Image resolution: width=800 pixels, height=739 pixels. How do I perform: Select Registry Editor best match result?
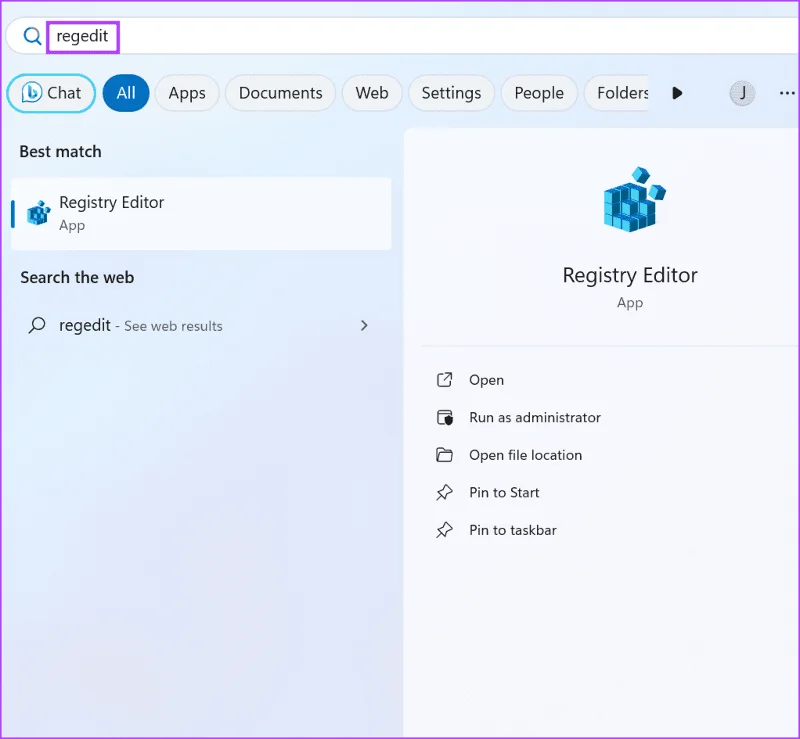[201, 213]
